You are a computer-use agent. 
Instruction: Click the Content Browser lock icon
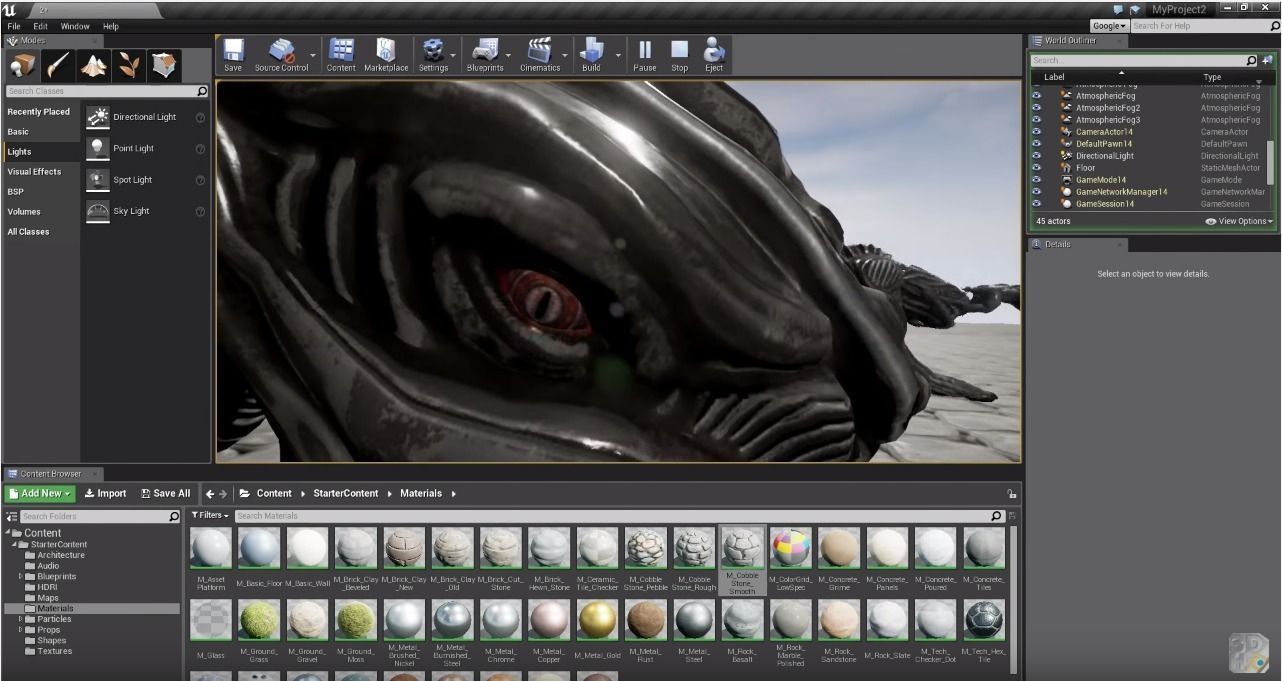(x=1011, y=494)
